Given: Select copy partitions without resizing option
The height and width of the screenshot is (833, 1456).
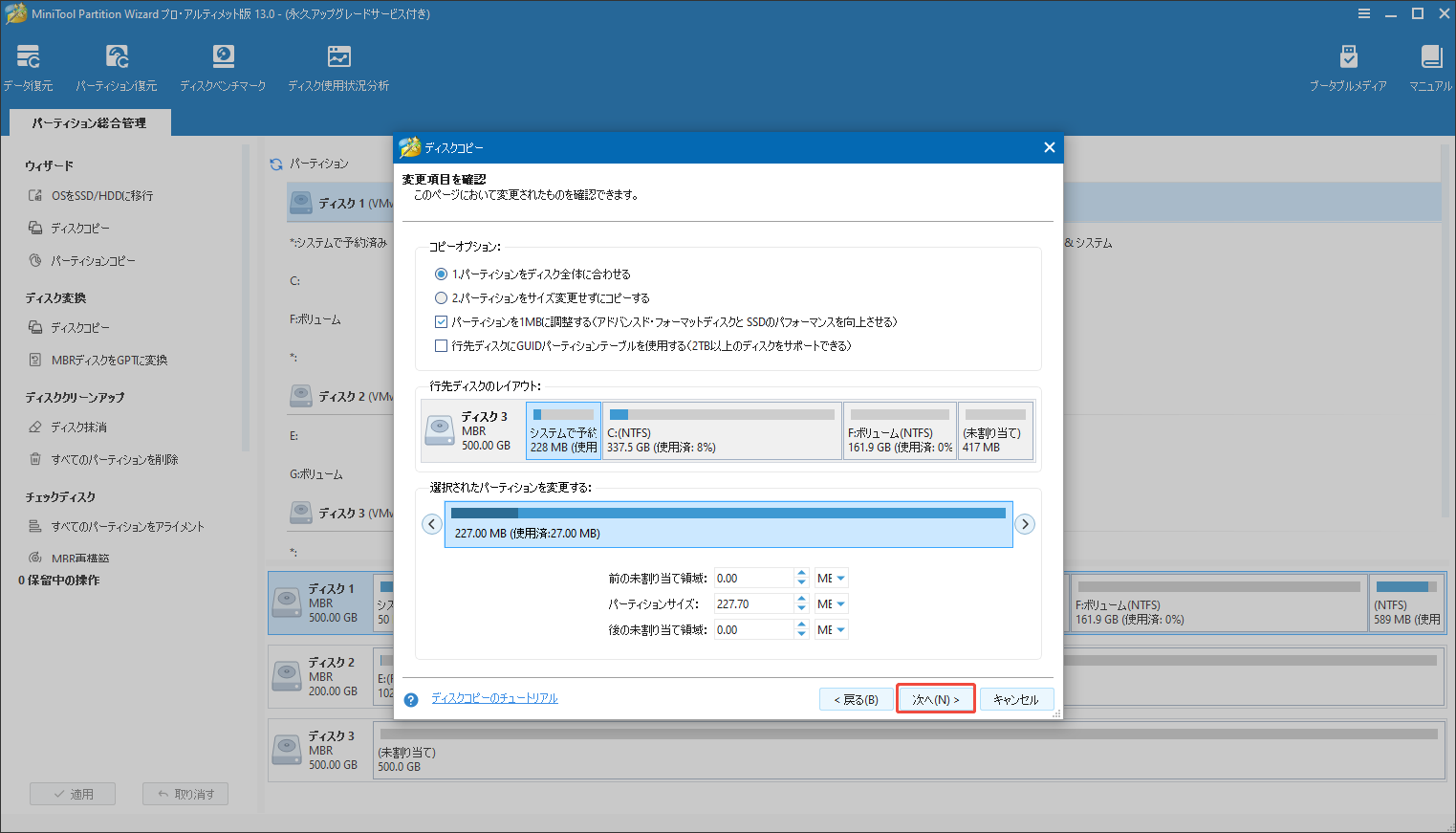Looking at the screenshot, I should 441,297.
